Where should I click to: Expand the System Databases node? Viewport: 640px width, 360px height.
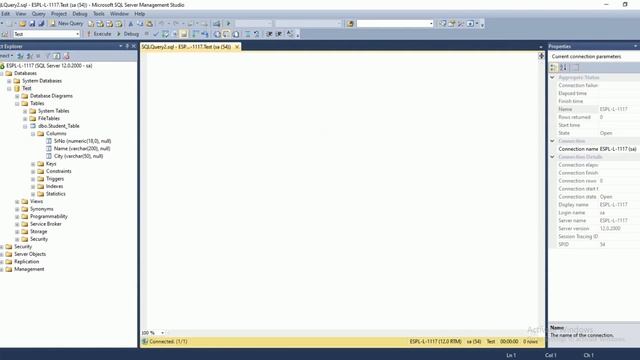[9, 81]
